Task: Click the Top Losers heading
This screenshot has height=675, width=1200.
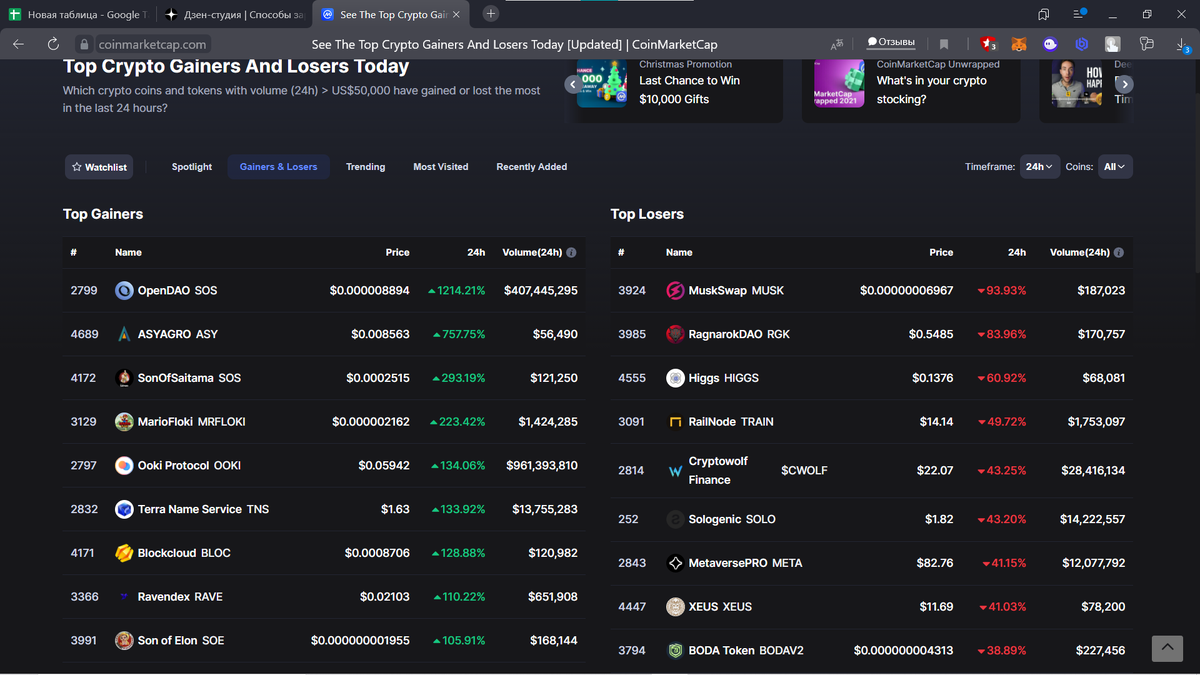Action: (647, 214)
